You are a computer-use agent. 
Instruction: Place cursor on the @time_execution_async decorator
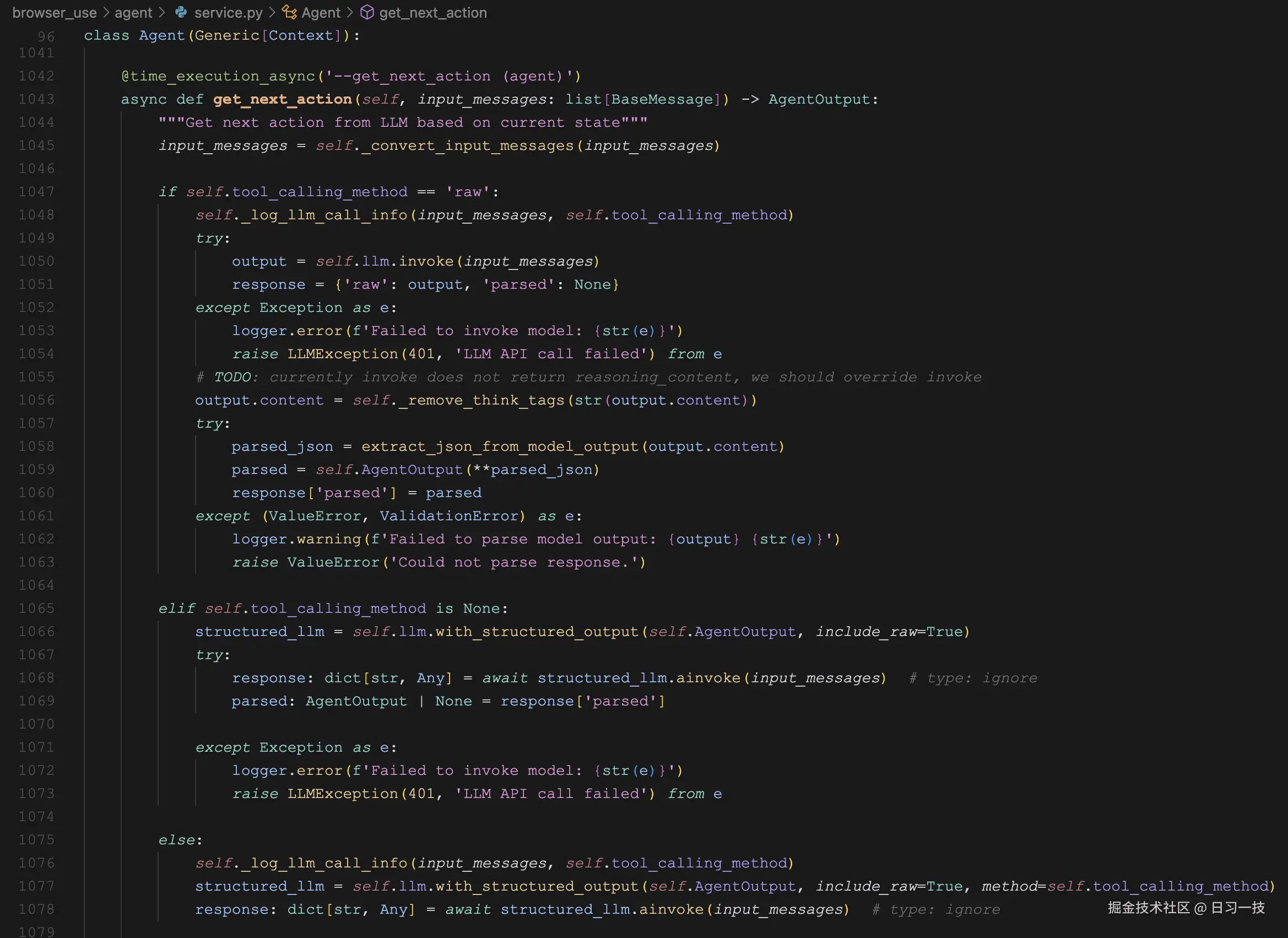[219, 76]
